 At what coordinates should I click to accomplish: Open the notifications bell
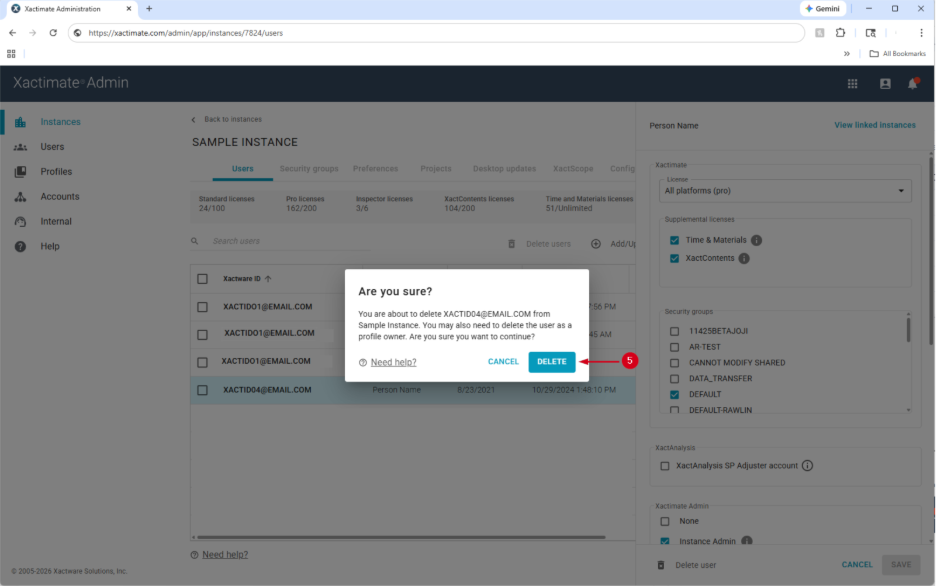point(913,84)
